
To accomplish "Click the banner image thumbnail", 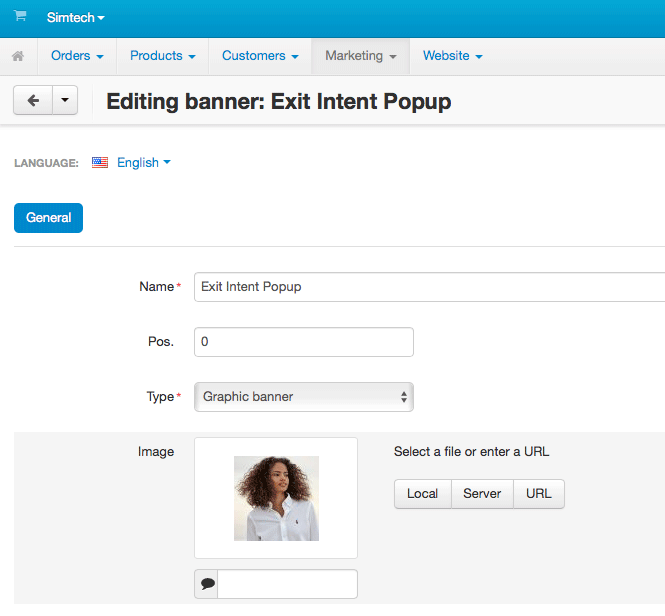I will [x=276, y=498].
